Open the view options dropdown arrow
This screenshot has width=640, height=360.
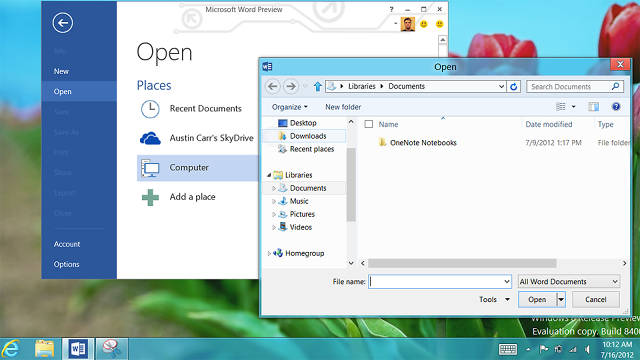573,107
